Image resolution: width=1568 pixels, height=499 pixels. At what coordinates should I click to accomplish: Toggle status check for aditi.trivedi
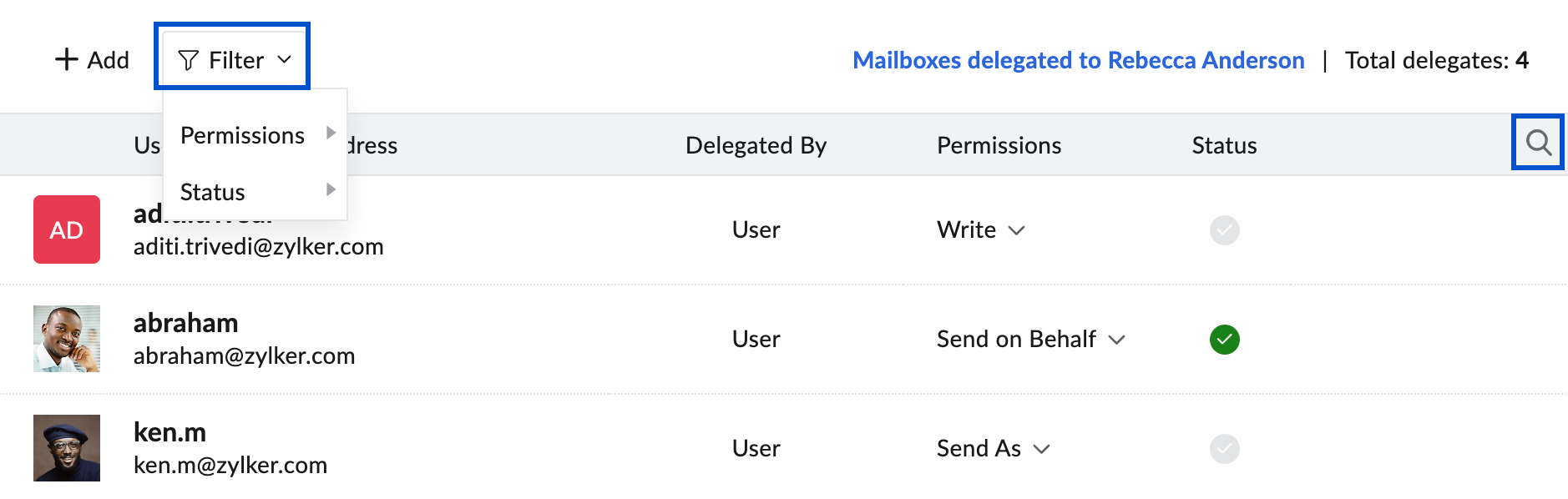(x=1224, y=229)
